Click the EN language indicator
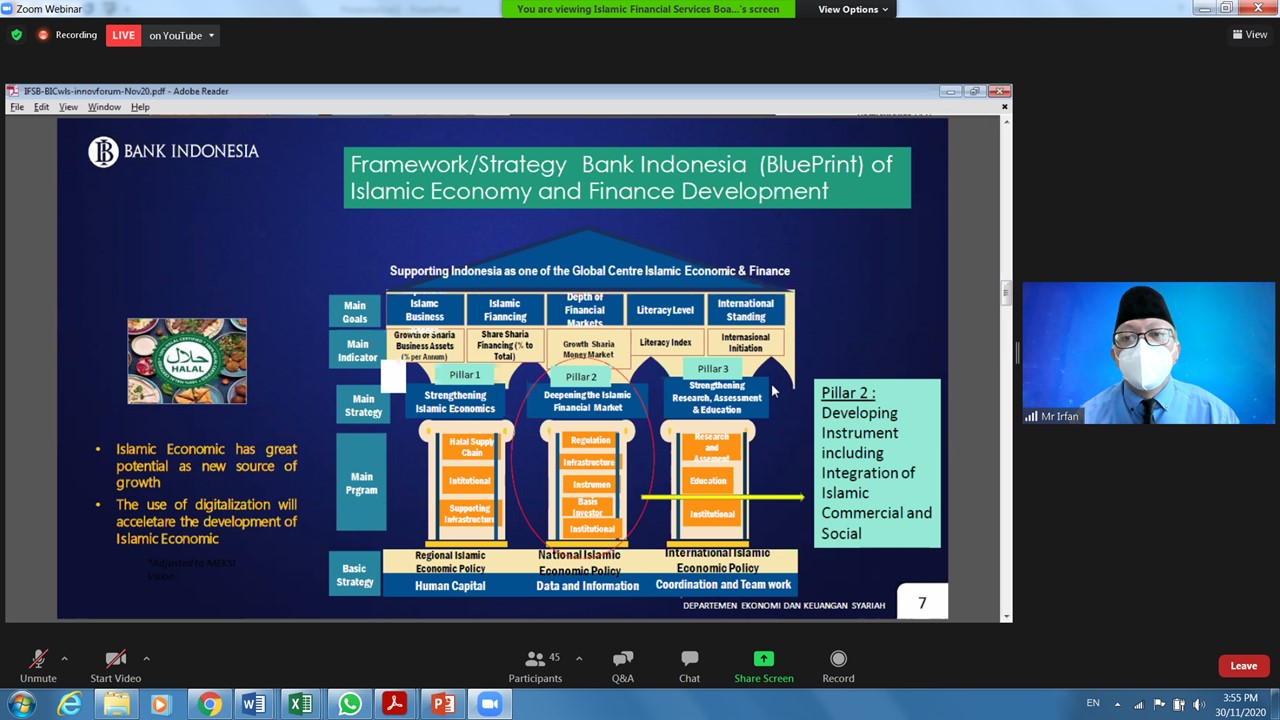1280x720 pixels. click(1093, 704)
